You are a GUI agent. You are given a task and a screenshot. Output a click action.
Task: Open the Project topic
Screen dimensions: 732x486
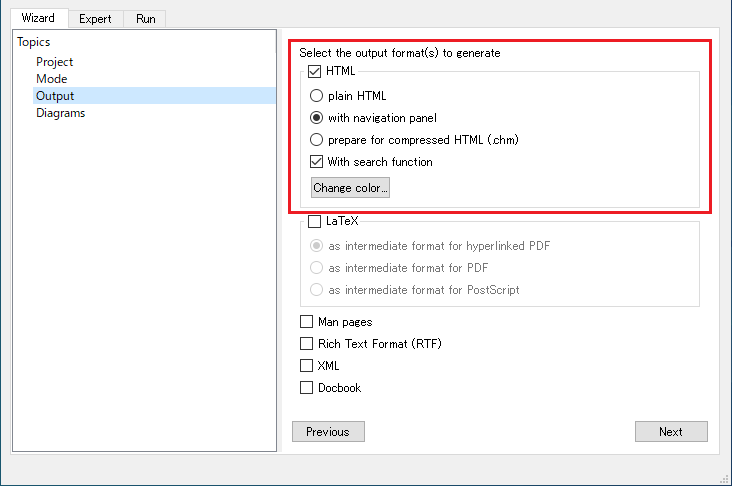tap(55, 62)
